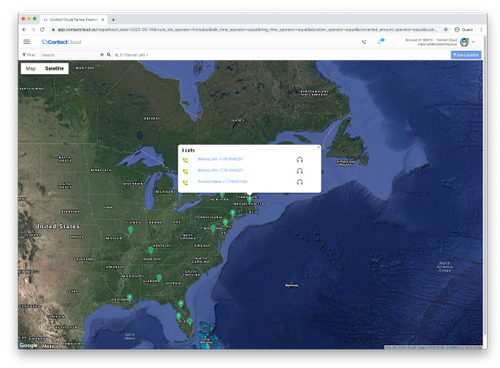Click the clear icon inside search field
Screen dimensions: 500x368
pos(102,55)
